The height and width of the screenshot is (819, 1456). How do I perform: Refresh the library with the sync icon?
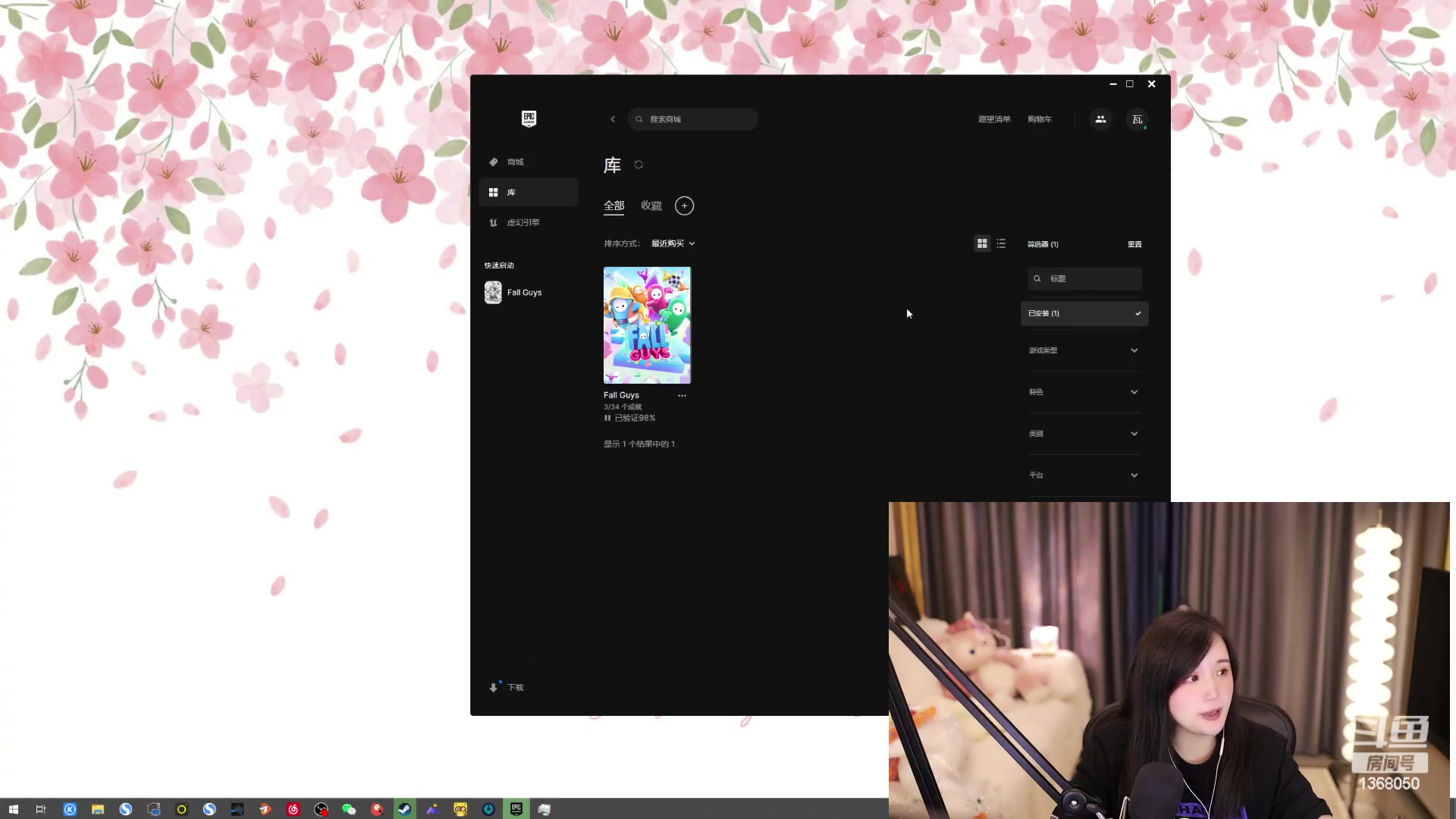[x=639, y=165]
